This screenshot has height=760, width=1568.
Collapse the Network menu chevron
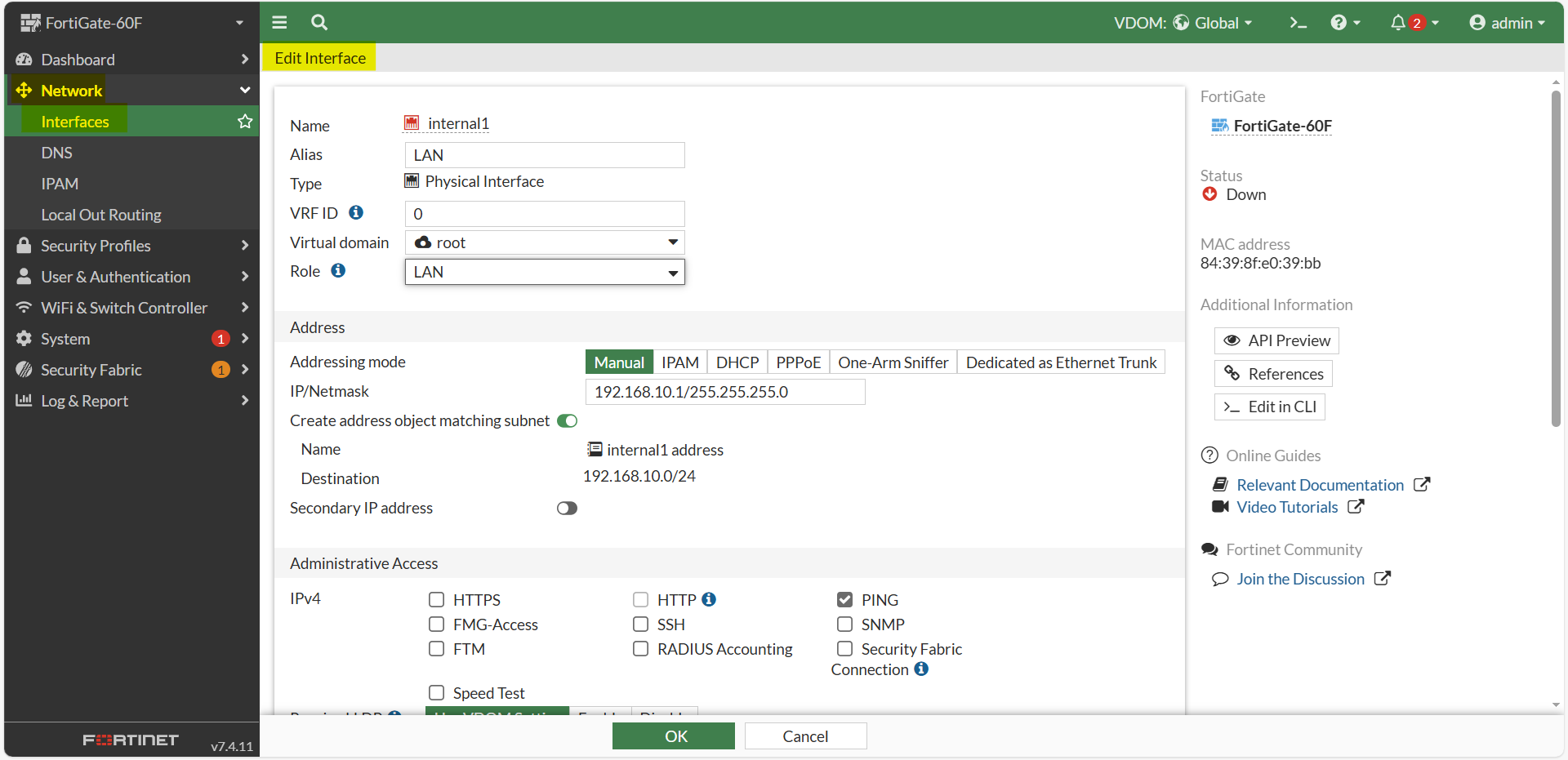pos(245,91)
